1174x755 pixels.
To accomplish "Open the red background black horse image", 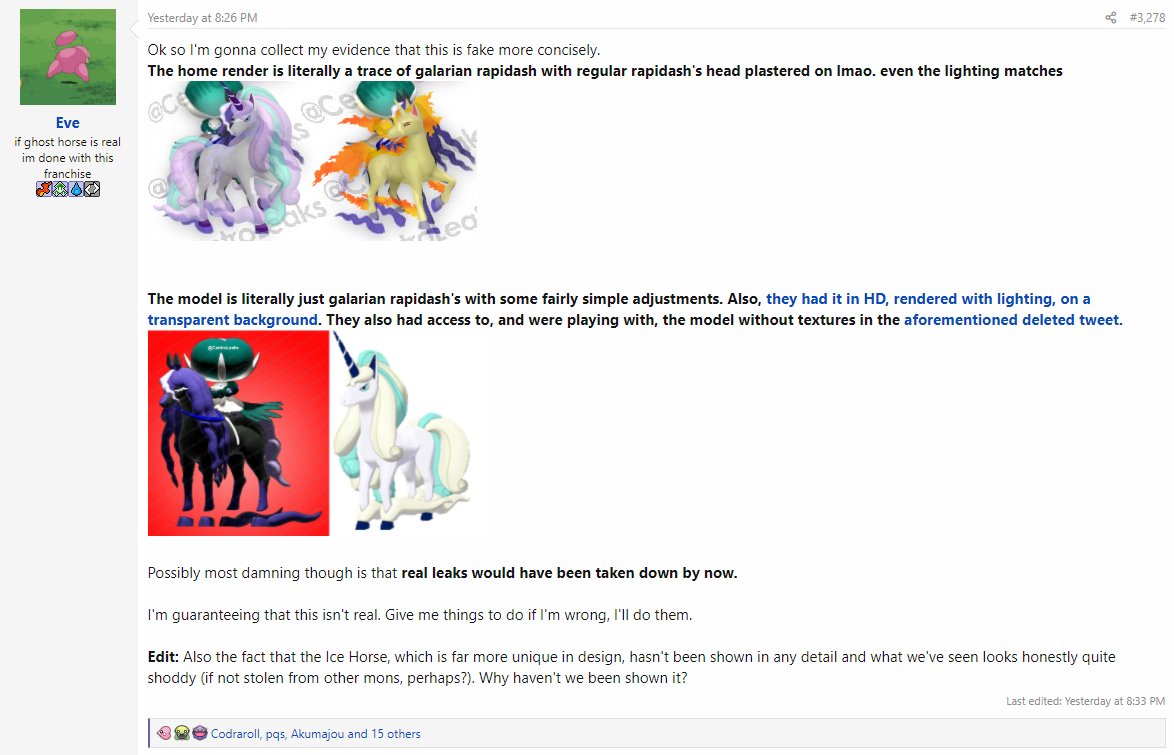I will click(238, 433).
